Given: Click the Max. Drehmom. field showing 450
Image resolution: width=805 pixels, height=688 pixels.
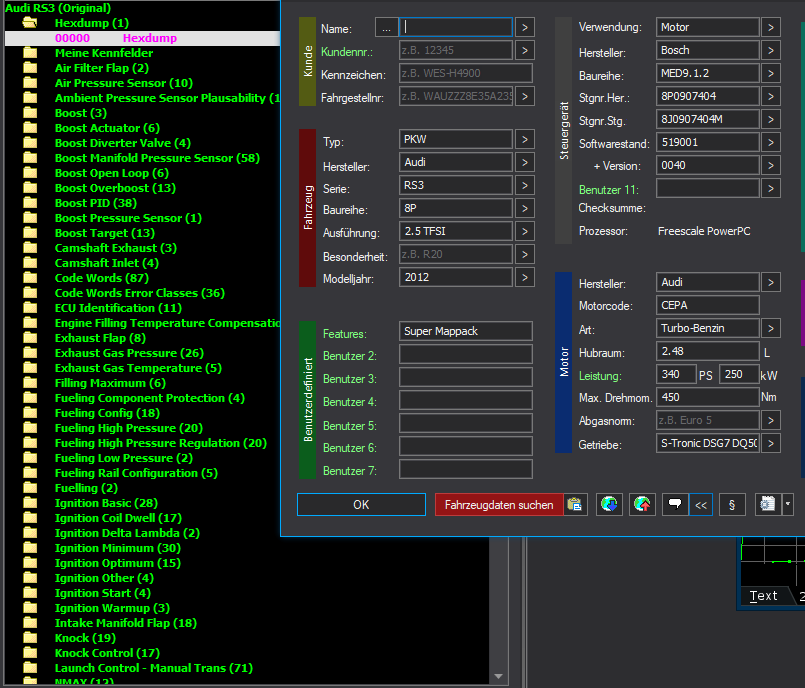Looking at the screenshot, I should pyautogui.click(x=707, y=397).
